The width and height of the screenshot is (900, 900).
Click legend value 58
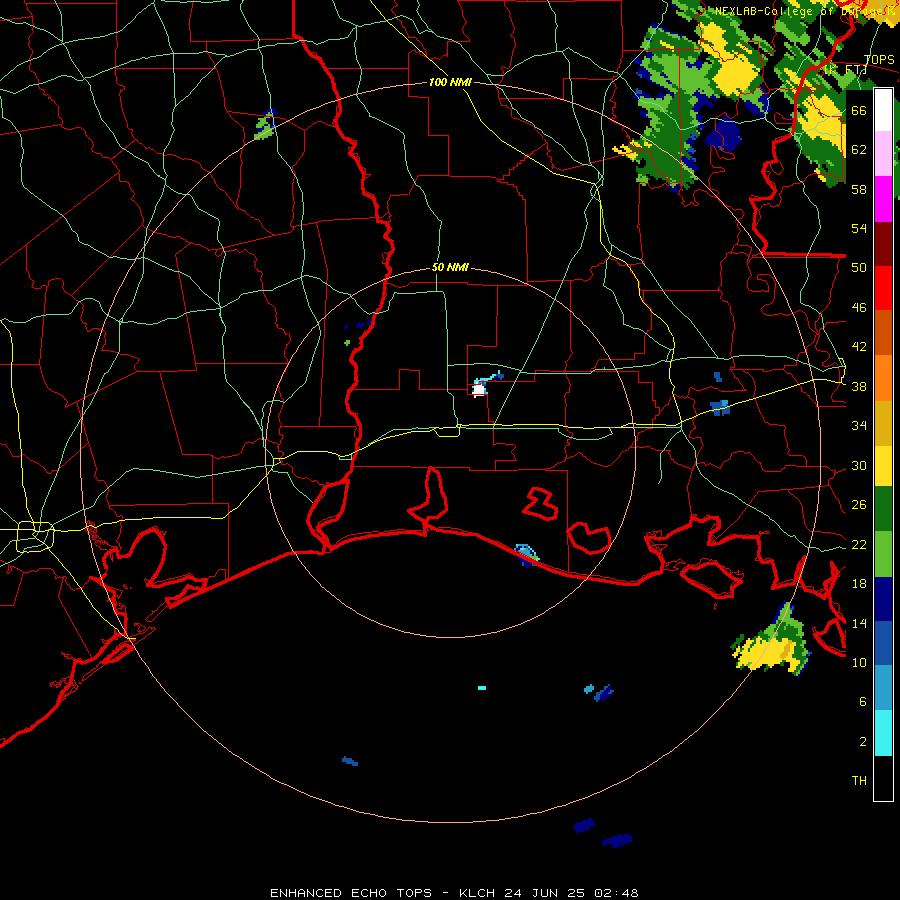point(859,189)
